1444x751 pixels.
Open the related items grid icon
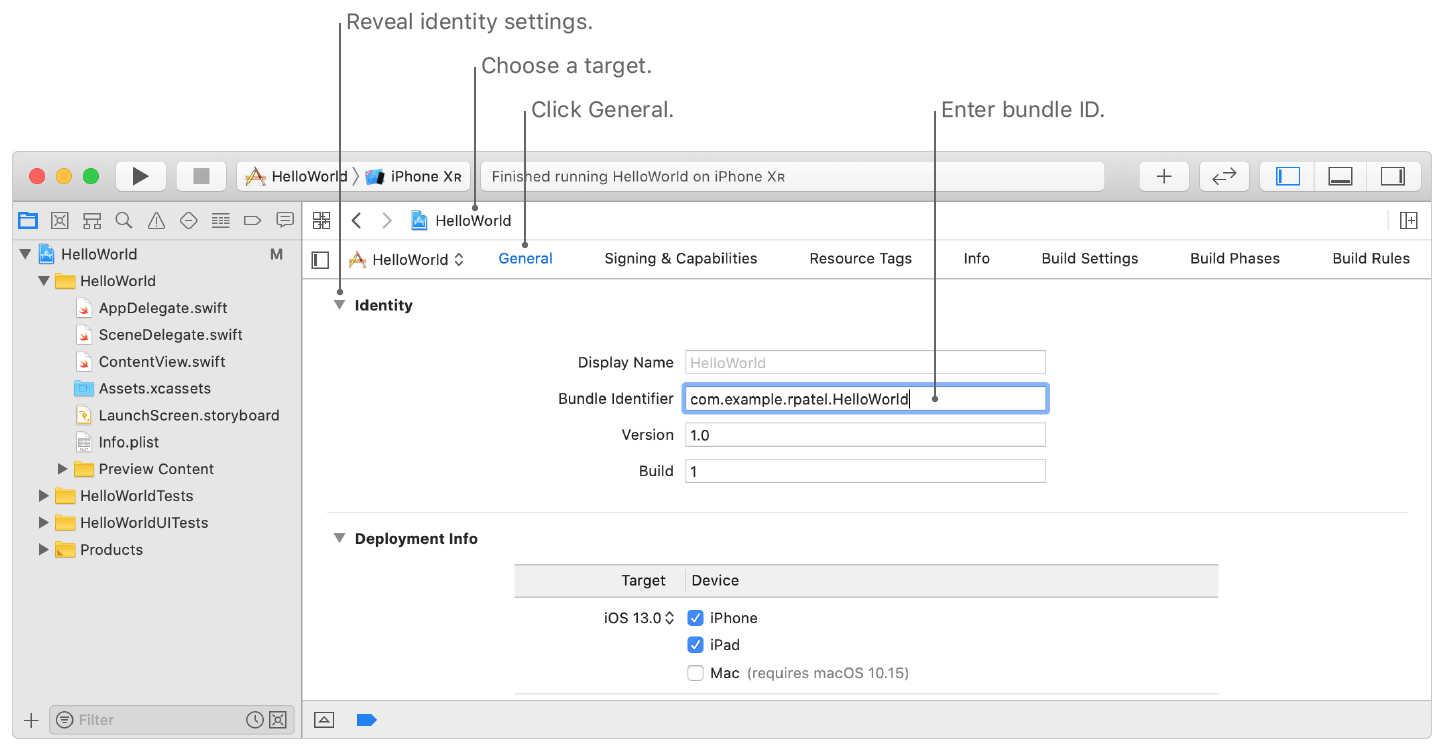click(321, 220)
